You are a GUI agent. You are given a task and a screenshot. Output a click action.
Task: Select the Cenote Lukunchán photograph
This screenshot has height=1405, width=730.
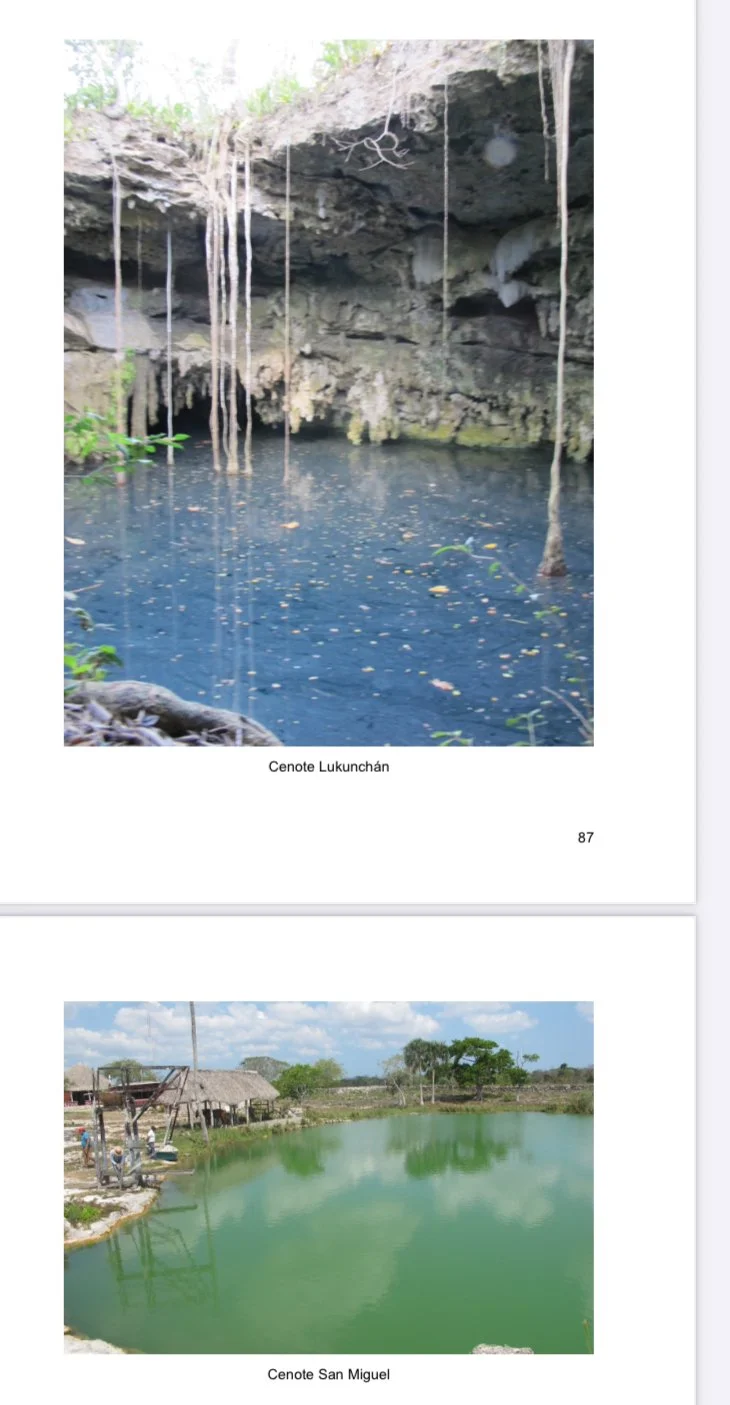328,392
